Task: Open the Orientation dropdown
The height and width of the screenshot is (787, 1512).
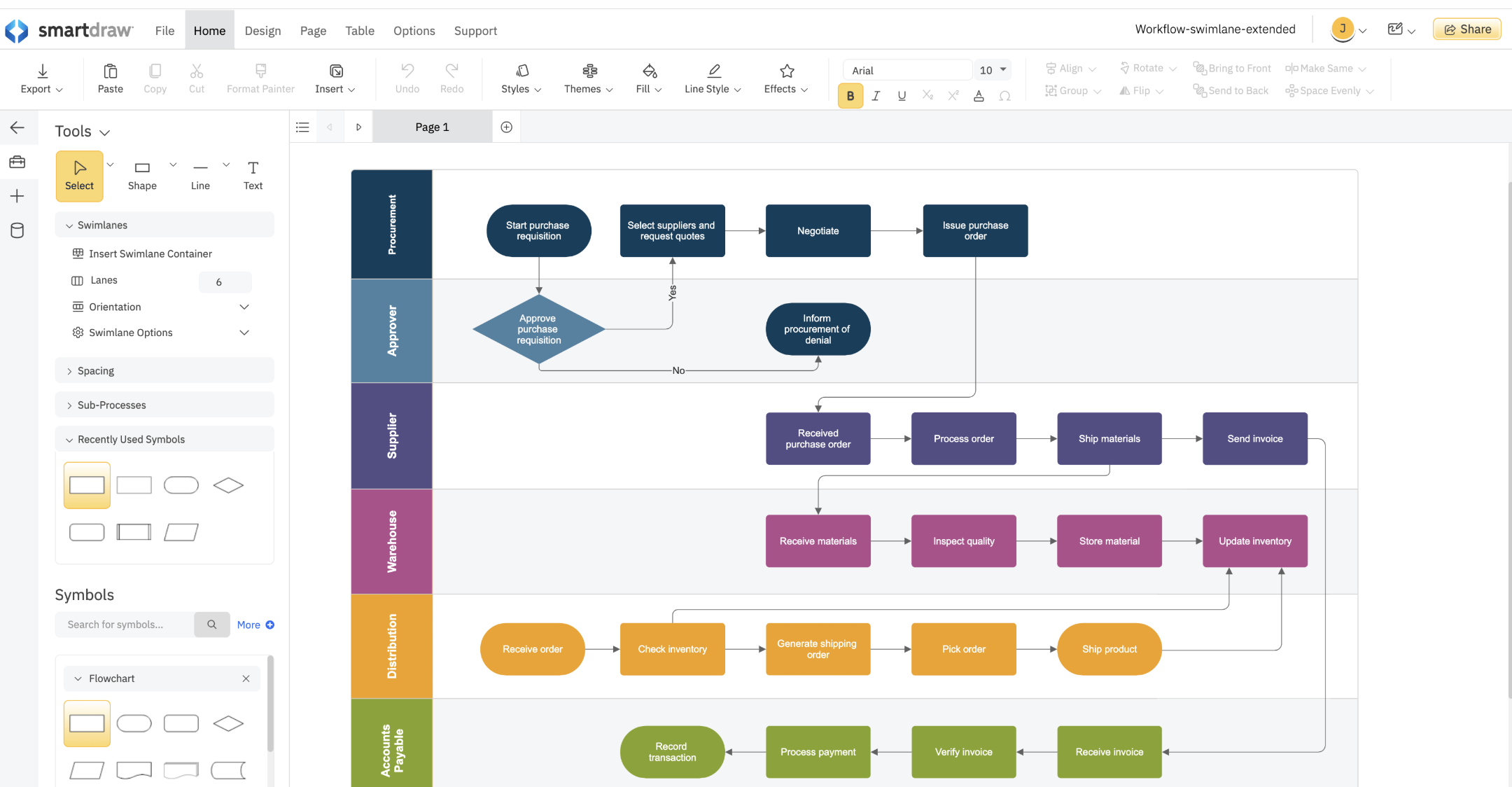Action: point(244,307)
